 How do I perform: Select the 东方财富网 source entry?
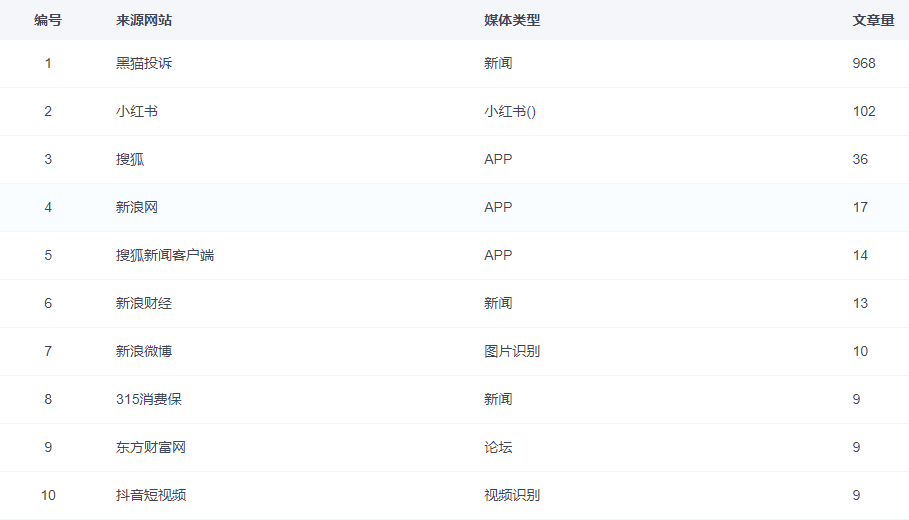150,447
